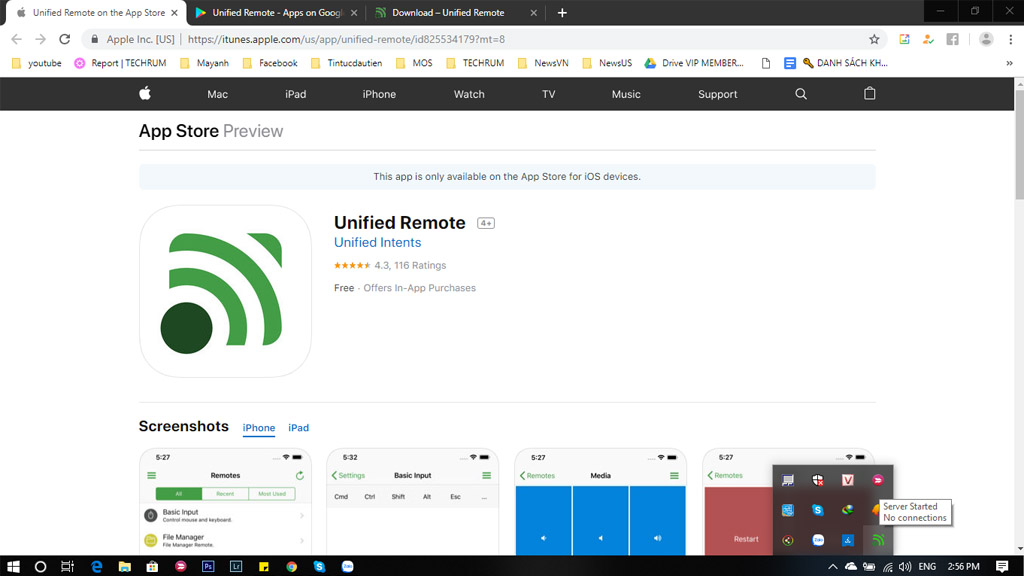
Task: Go back using the browser back arrow
Action: 16,39
